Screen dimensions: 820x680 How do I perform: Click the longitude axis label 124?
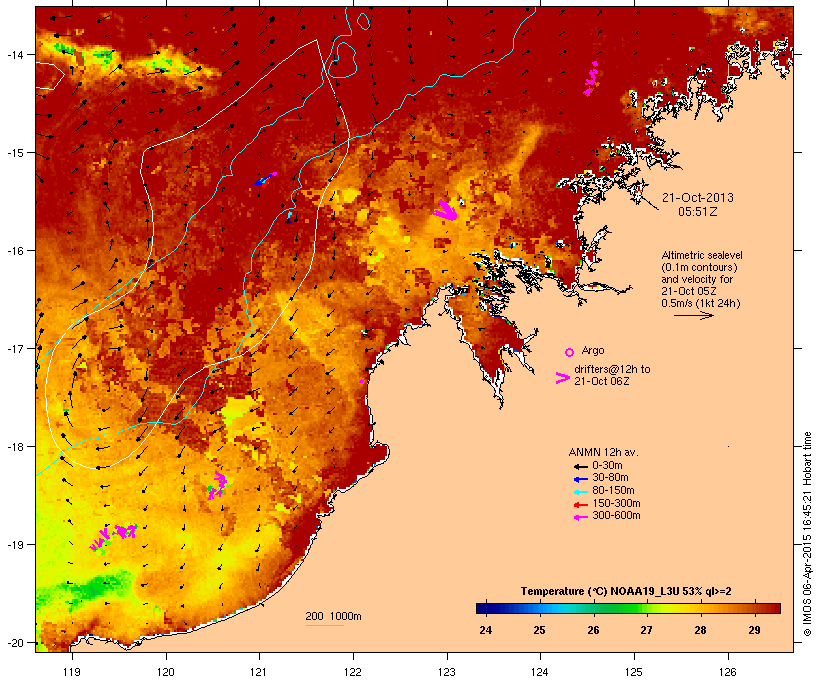tap(540, 671)
